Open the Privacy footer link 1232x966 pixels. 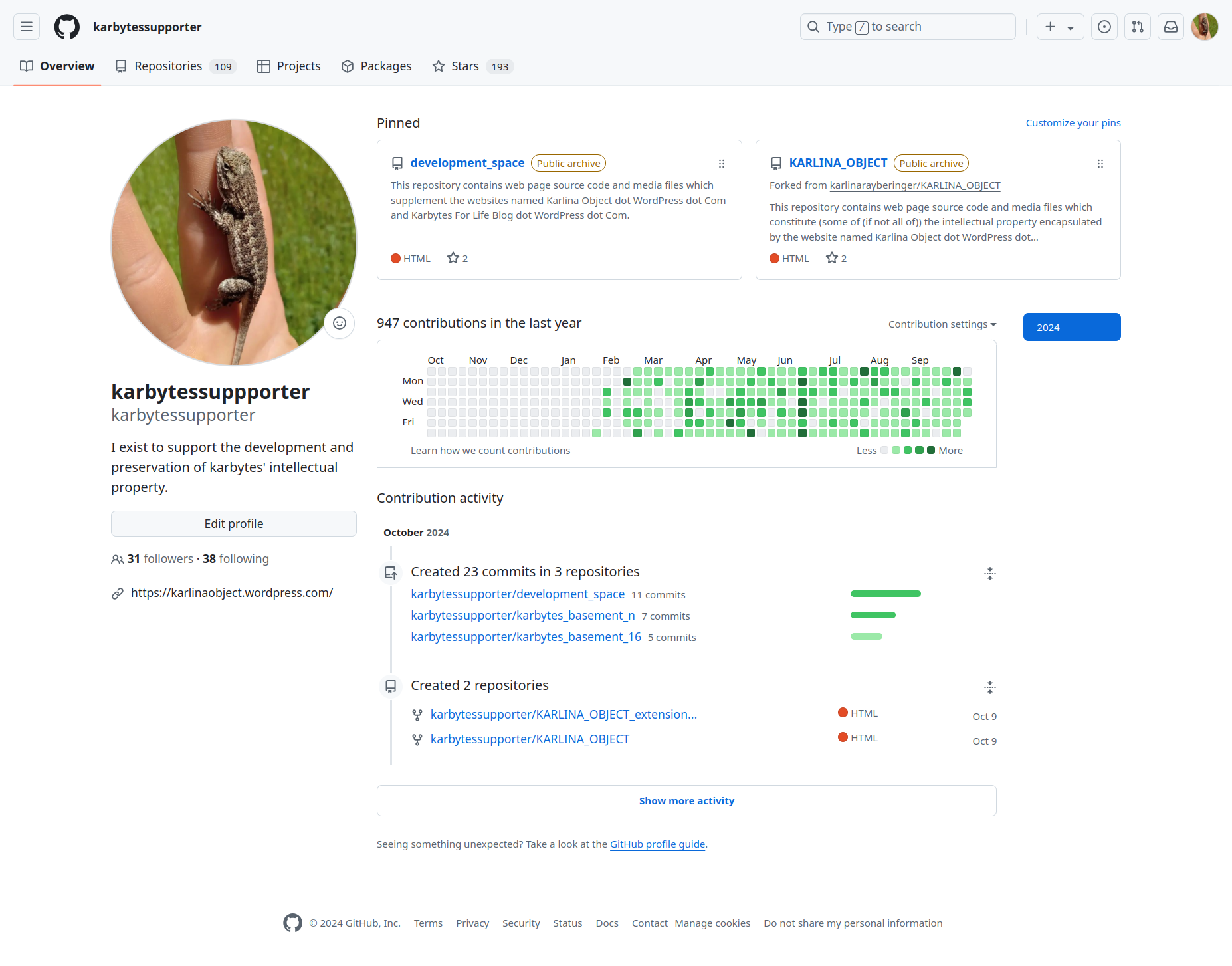[472, 923]
